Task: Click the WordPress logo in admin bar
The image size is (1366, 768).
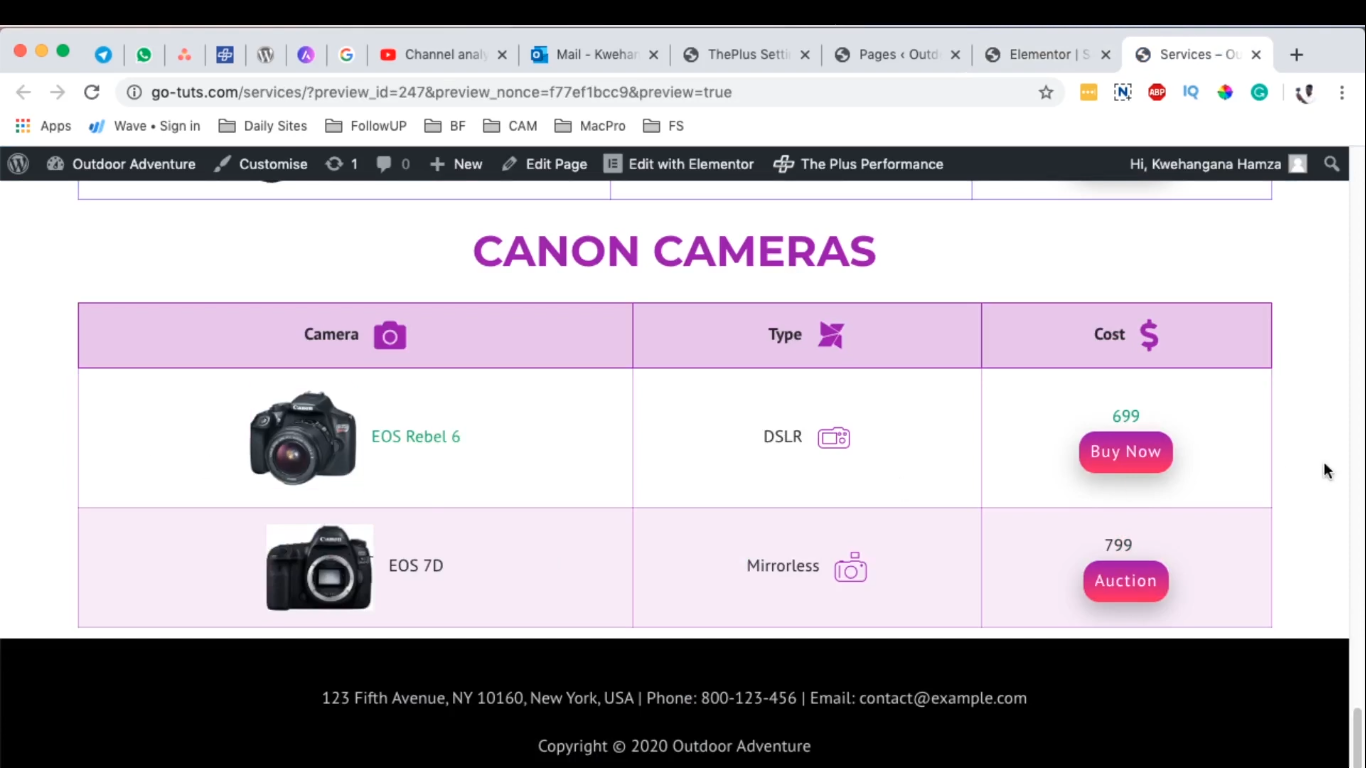Action: (x=18, y=164)
